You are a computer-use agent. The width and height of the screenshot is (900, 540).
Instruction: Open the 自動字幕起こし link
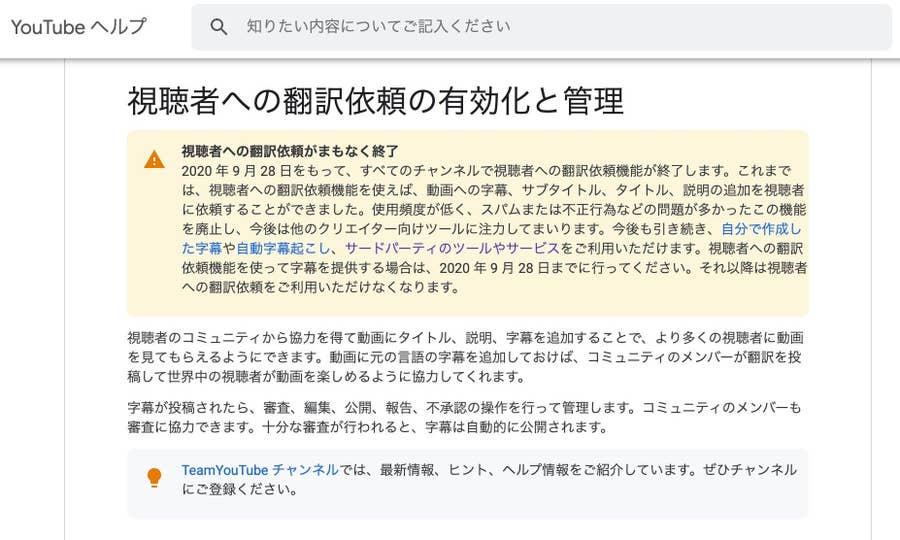click(283, 248)
